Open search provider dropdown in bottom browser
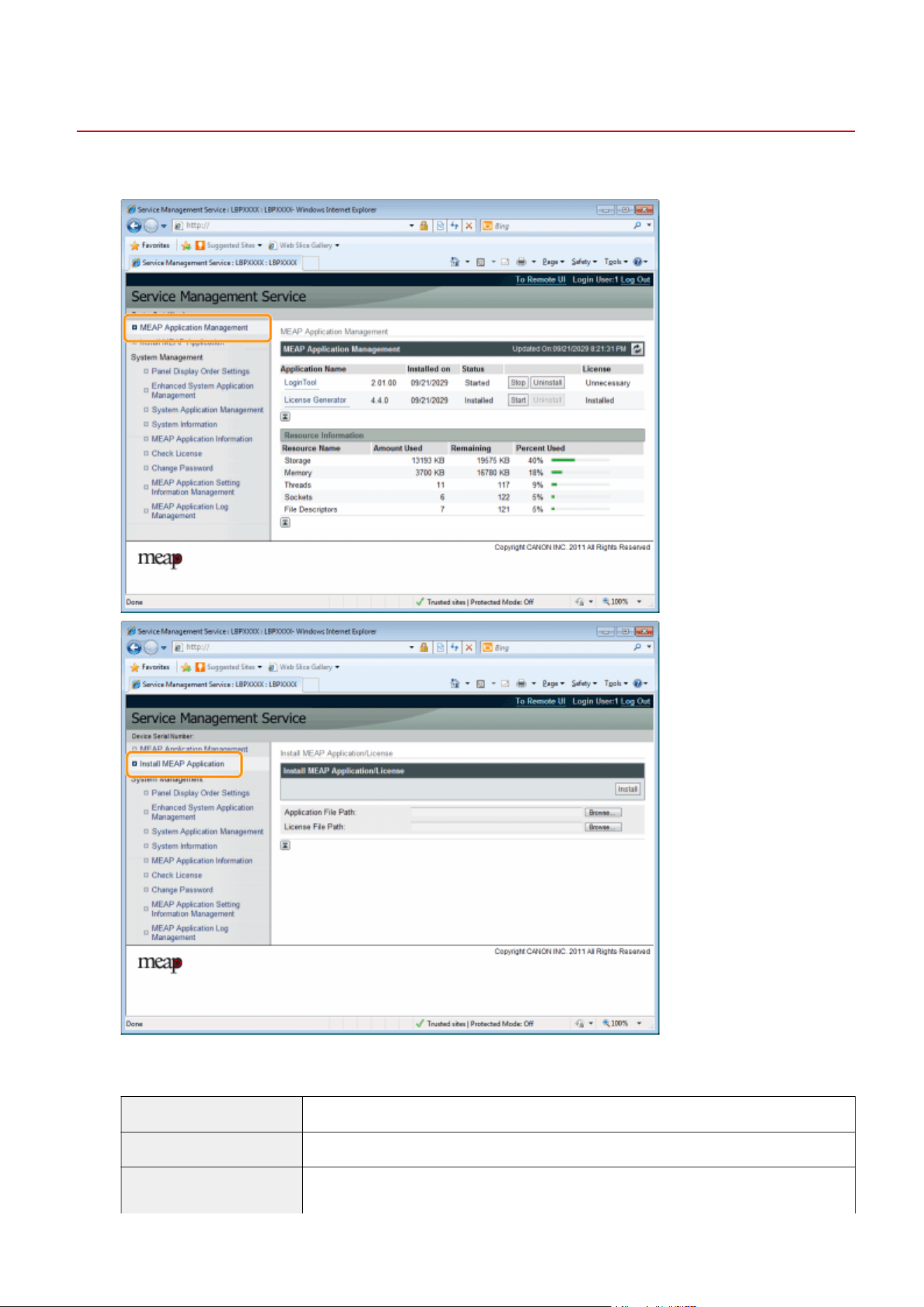 point(649,647)
